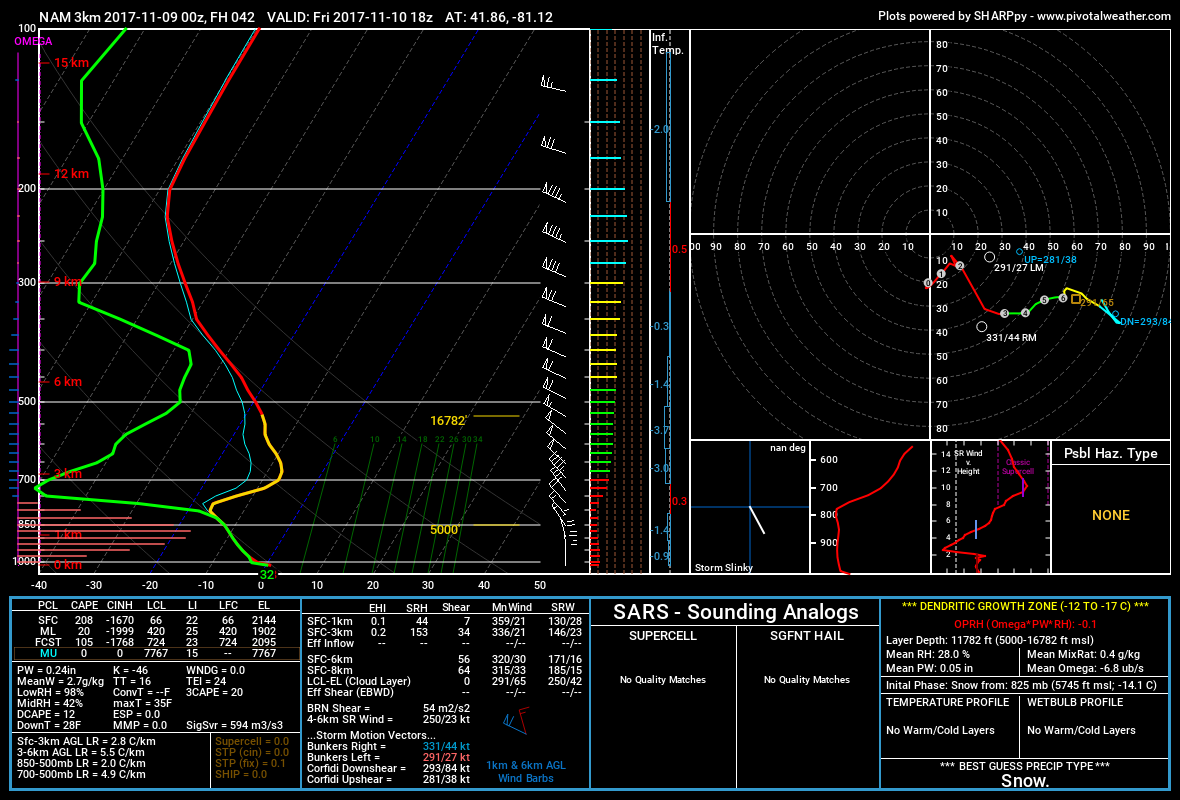Click the best guess precip type Snow.

[1025, 781]
